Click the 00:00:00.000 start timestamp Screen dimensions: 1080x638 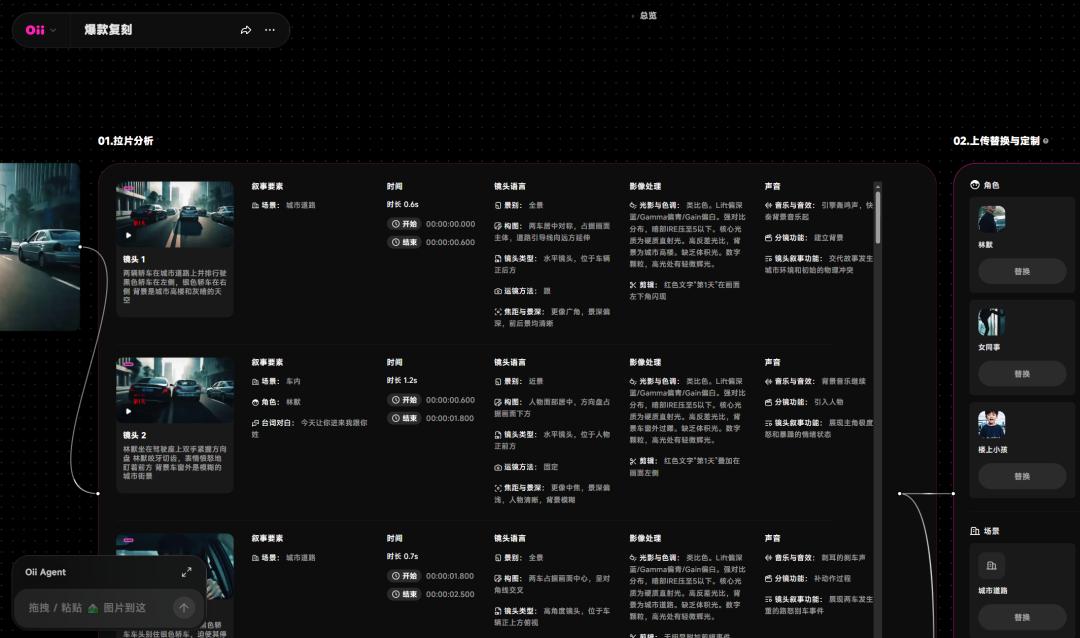450,224
